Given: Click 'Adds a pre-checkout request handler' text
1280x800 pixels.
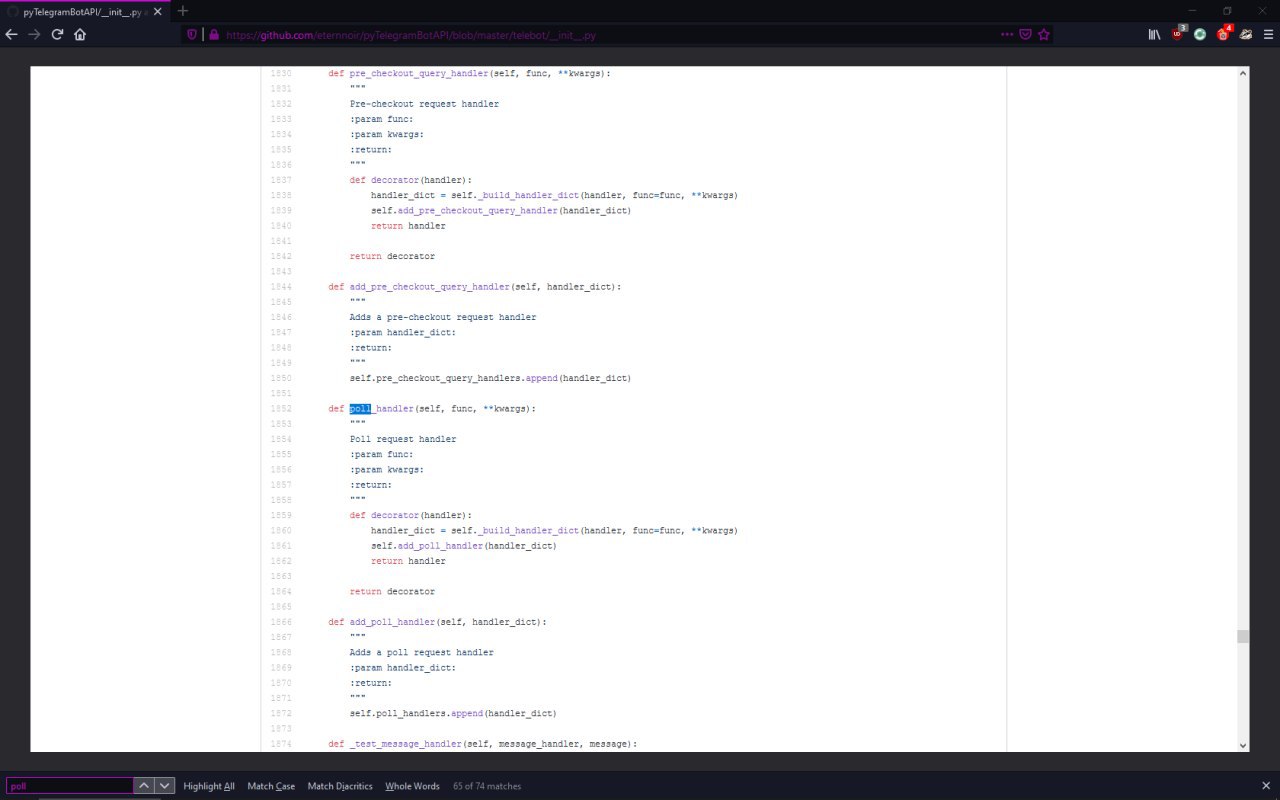Looking at the screenshot, I should point(443,317).
